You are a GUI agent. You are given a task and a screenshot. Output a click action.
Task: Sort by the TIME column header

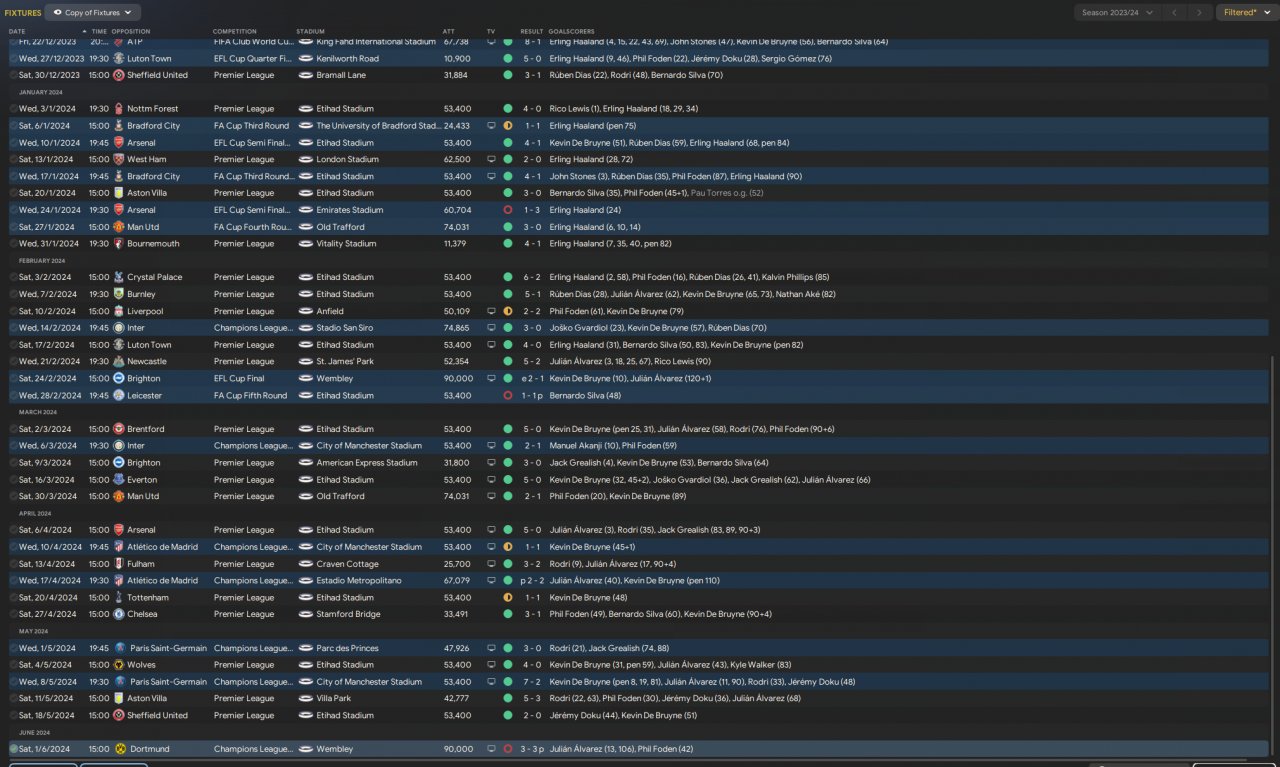[98, 32]
